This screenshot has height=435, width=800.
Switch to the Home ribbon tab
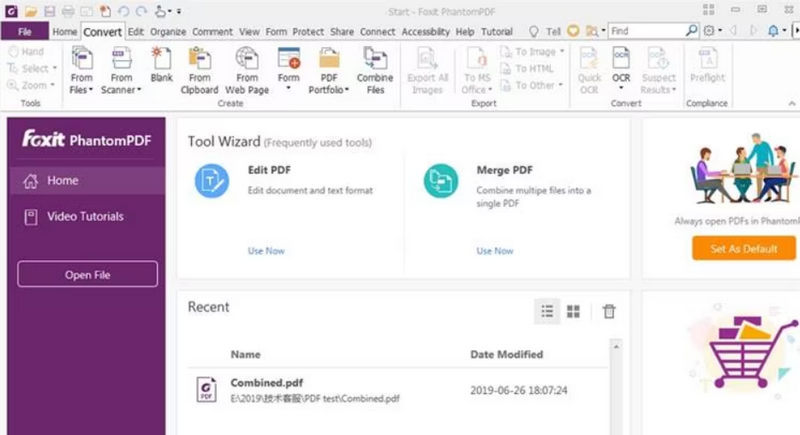coord(65,32)
